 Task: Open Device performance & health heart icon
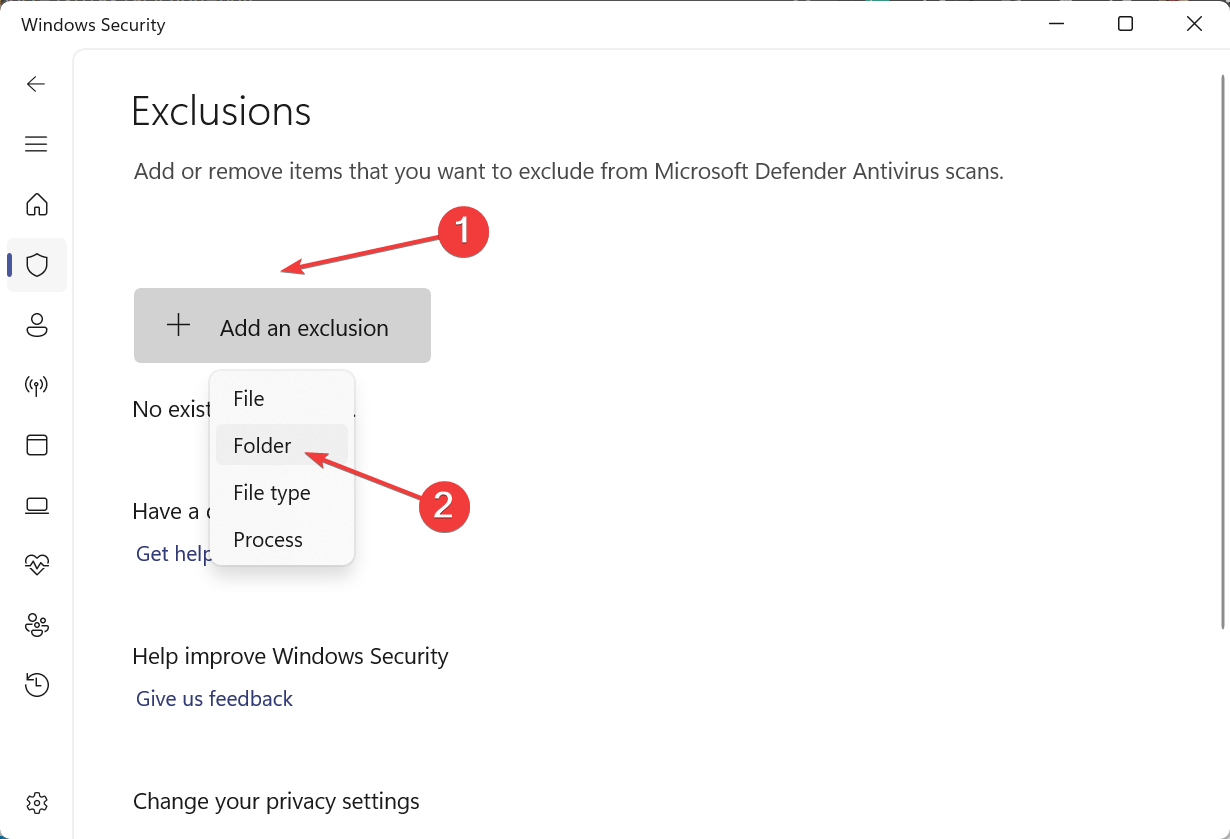[x=37, y=565]
